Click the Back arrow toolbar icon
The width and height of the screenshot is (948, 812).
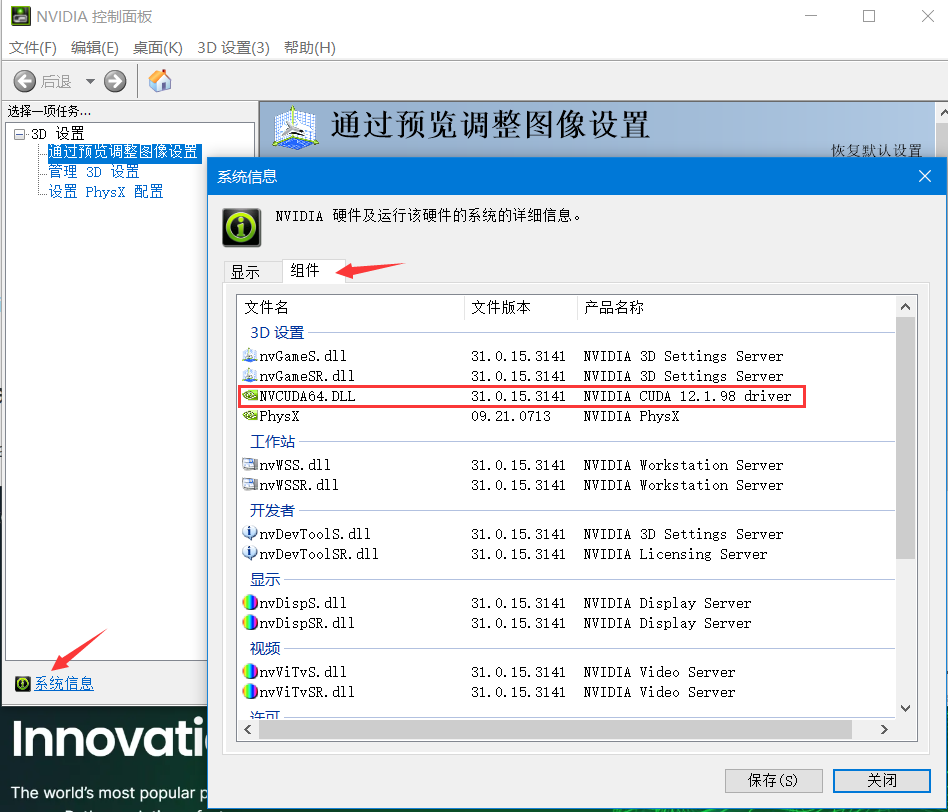(x=25, y=81)
